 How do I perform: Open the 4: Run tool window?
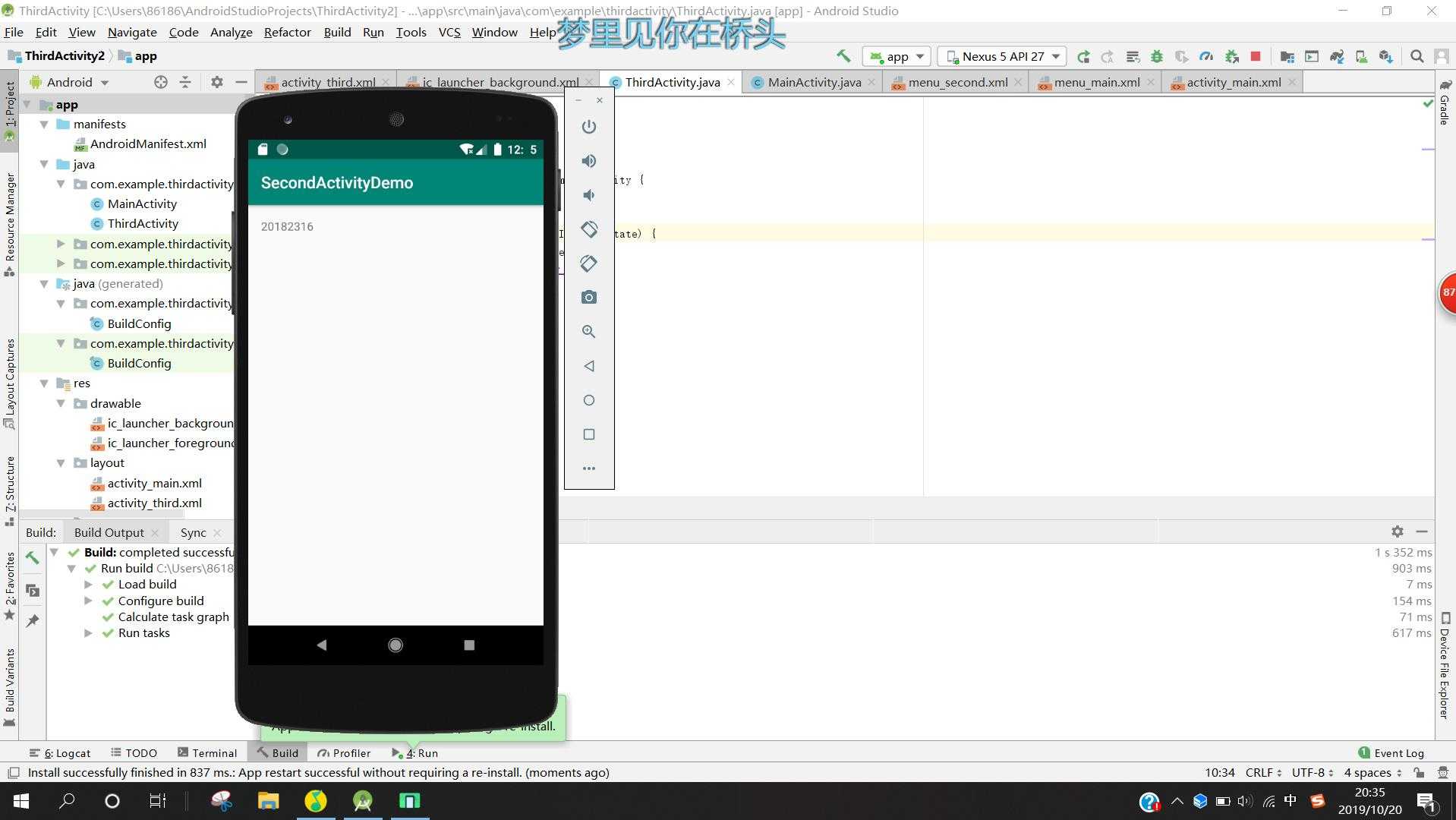click(x=415, y=752)
